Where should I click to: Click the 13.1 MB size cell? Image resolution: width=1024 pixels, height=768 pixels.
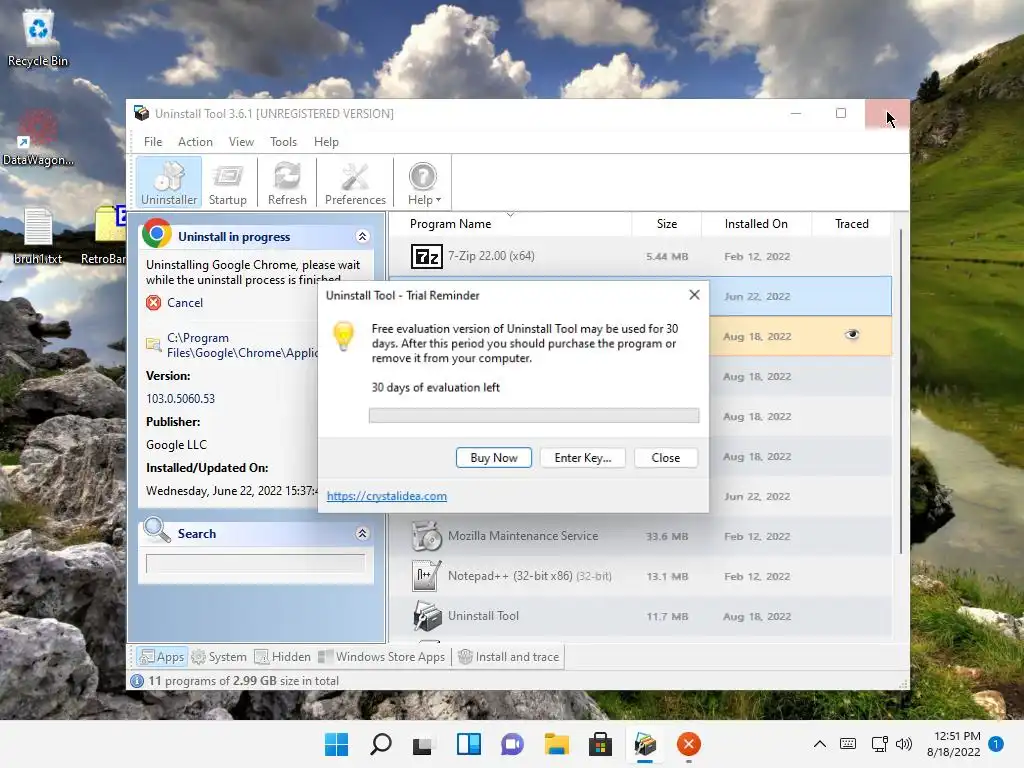coord(667,577)
